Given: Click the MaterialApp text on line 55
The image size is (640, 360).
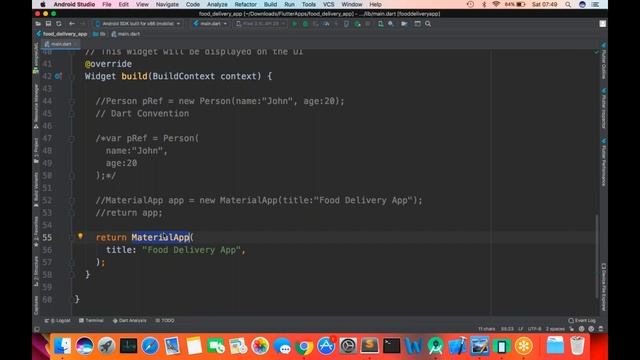Looking at the screenshot, I should point(160,238).
